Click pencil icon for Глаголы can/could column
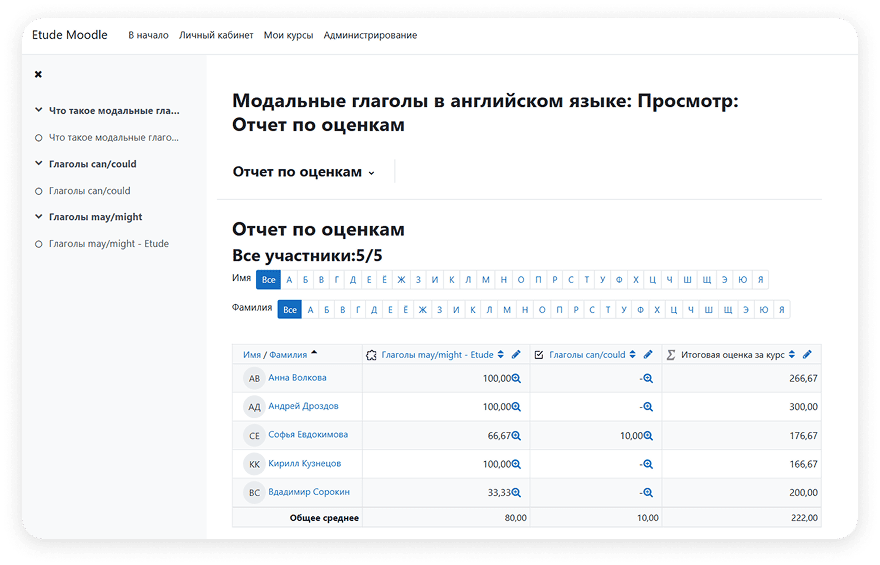Image resolution: width=880 pixels, height=565 pixels. (648, 355)
